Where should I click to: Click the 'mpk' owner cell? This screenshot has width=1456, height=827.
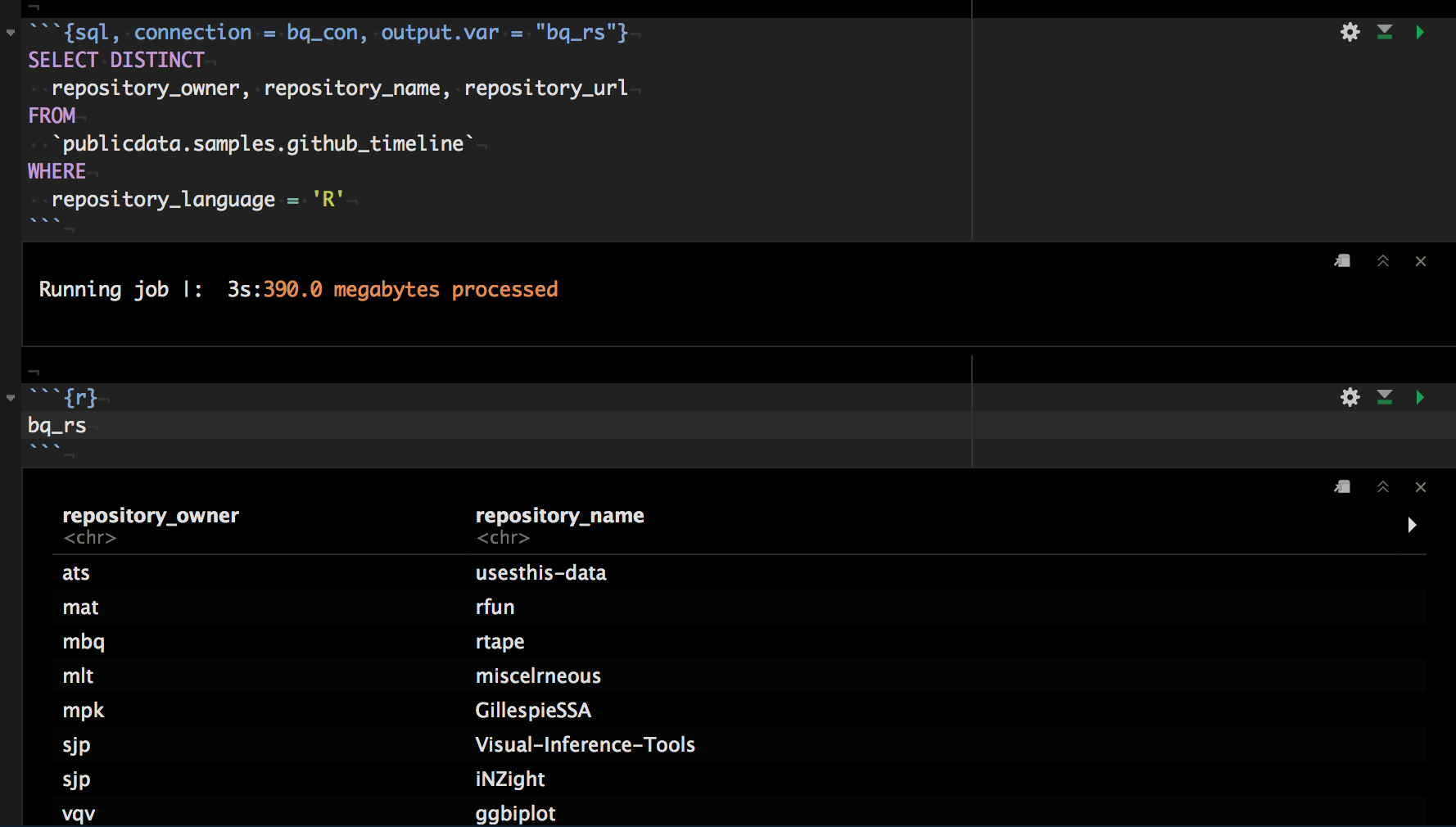pos(84,710)
